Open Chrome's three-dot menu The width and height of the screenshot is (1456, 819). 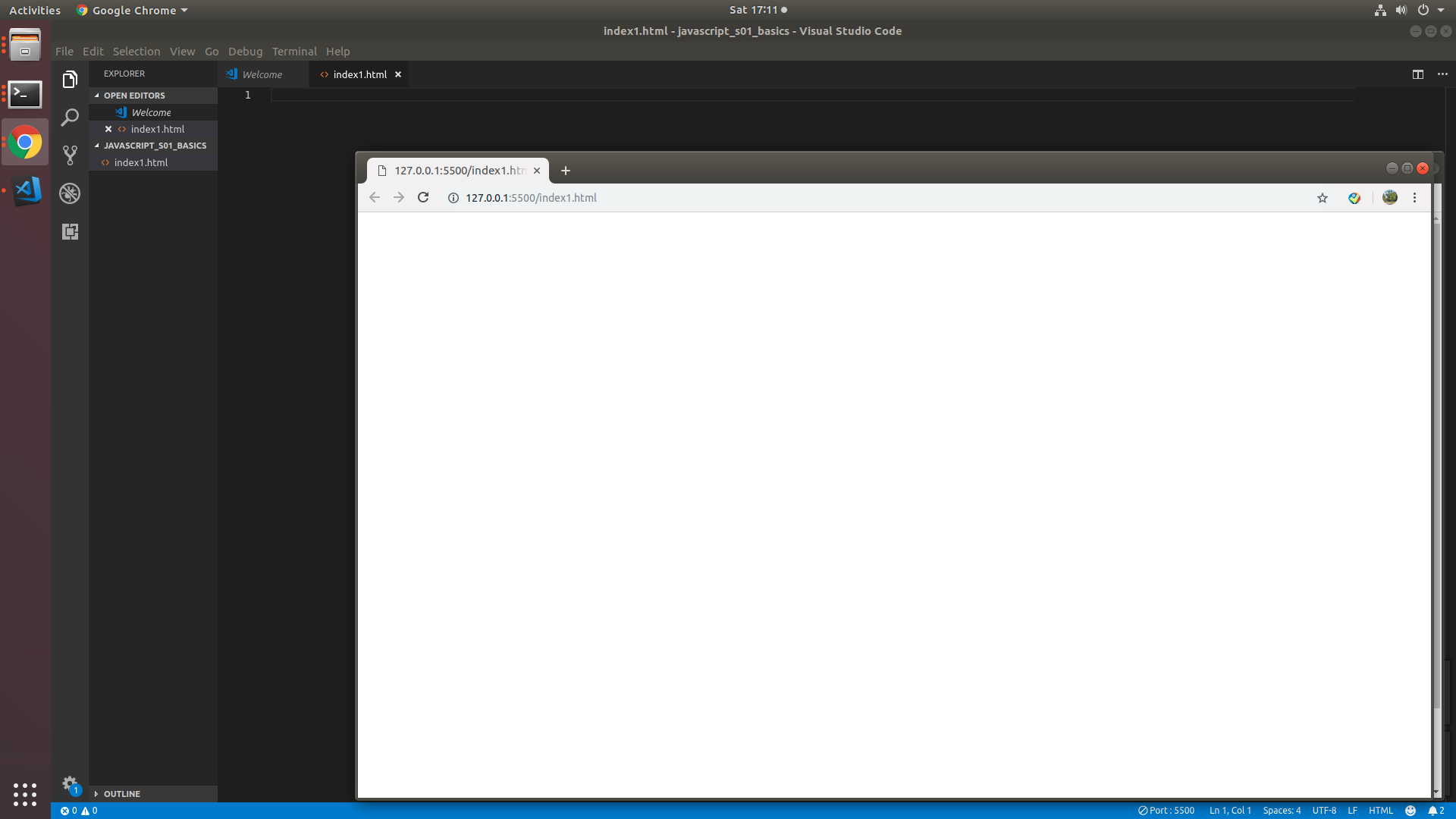(1414, 197)
